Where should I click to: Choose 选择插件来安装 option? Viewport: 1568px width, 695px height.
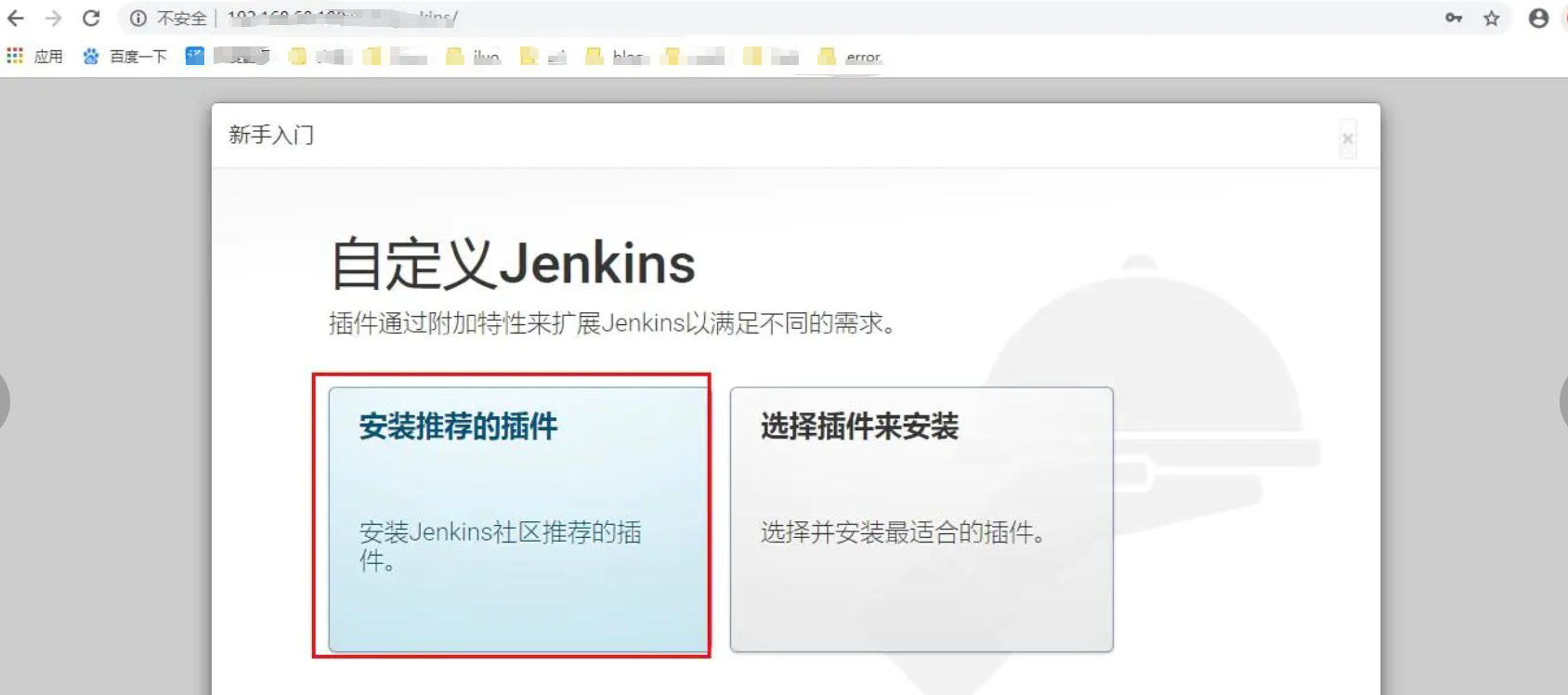(x=921, y=519)
